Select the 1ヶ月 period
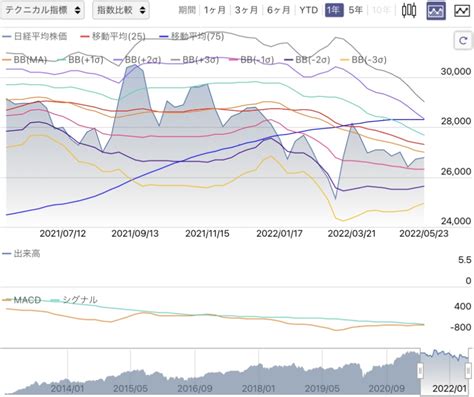The height and width of the screenshot is (397, 474). point(215,10)
